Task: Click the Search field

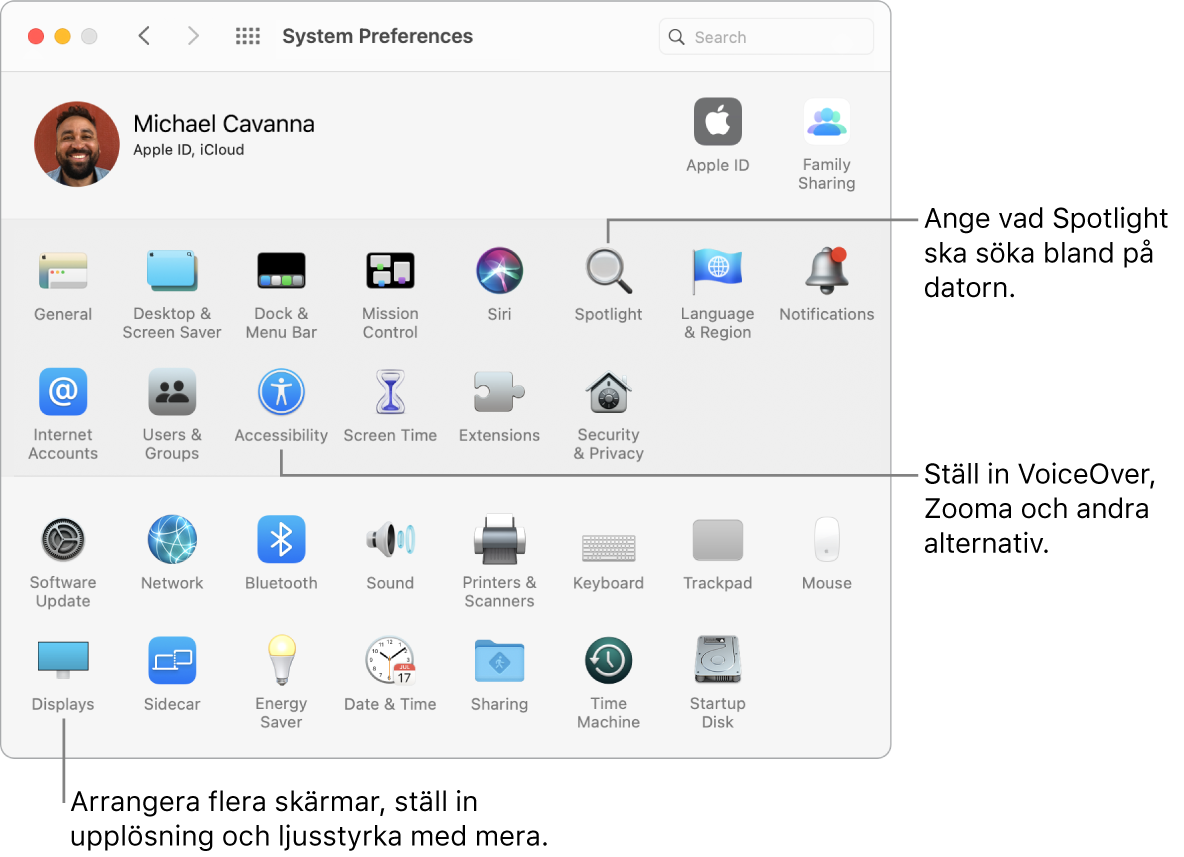Action: [766, 37]
